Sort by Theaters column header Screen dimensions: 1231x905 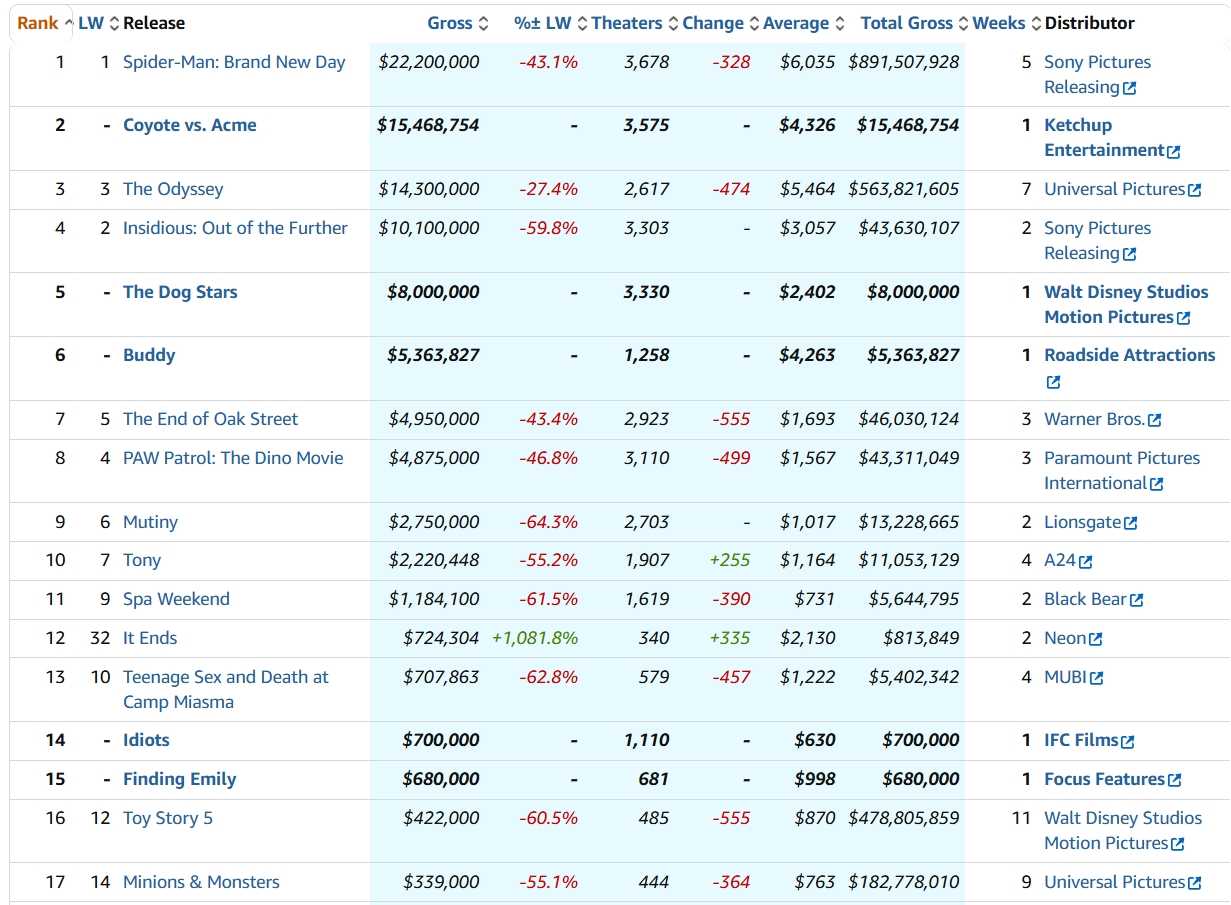coord(627,23)
